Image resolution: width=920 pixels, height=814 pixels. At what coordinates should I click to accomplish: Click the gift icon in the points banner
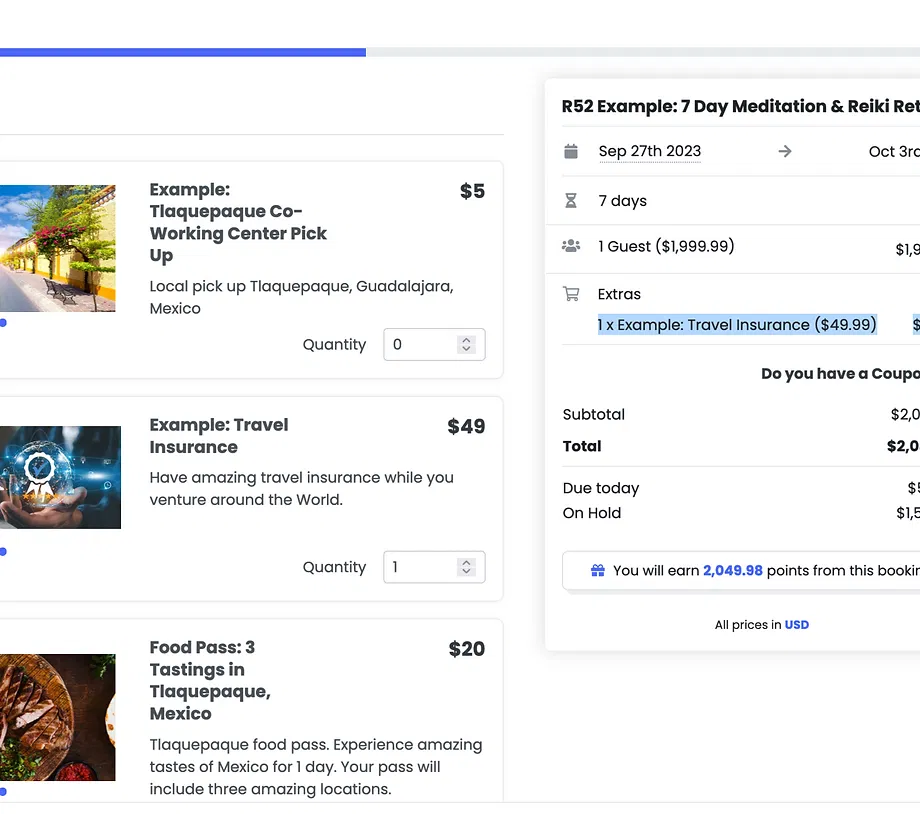[x=597, y=570]
